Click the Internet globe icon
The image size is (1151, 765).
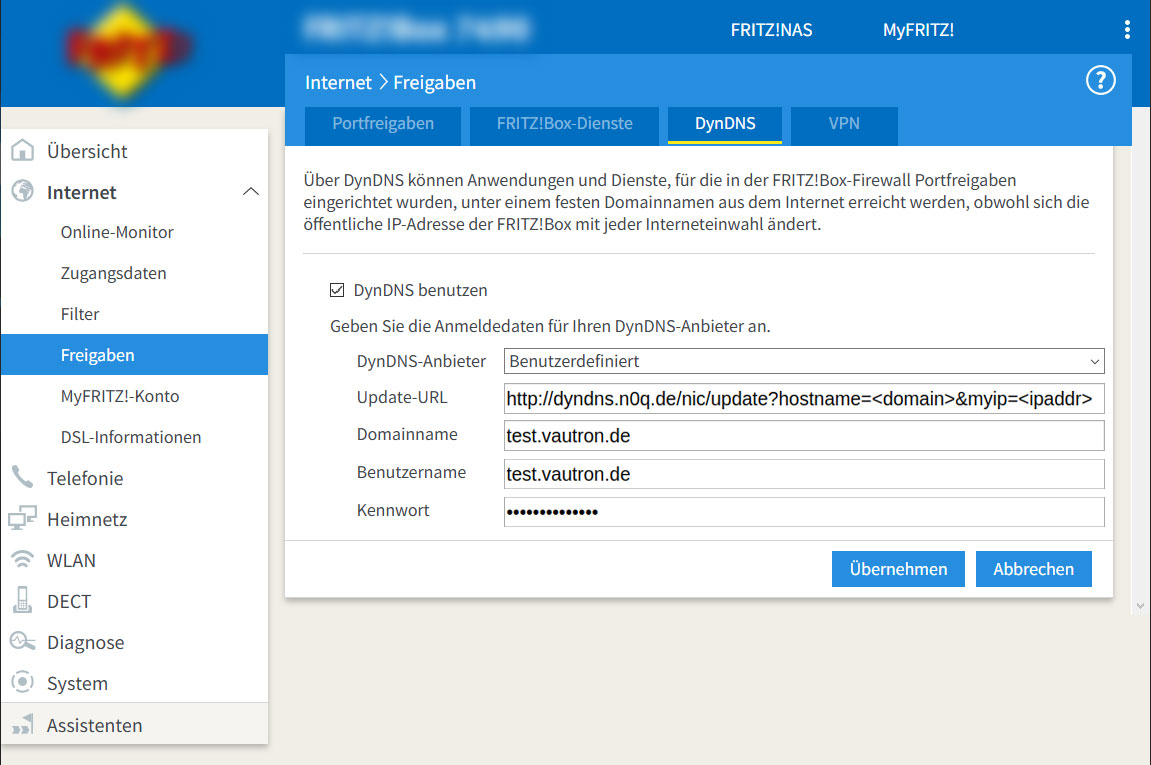23,191
